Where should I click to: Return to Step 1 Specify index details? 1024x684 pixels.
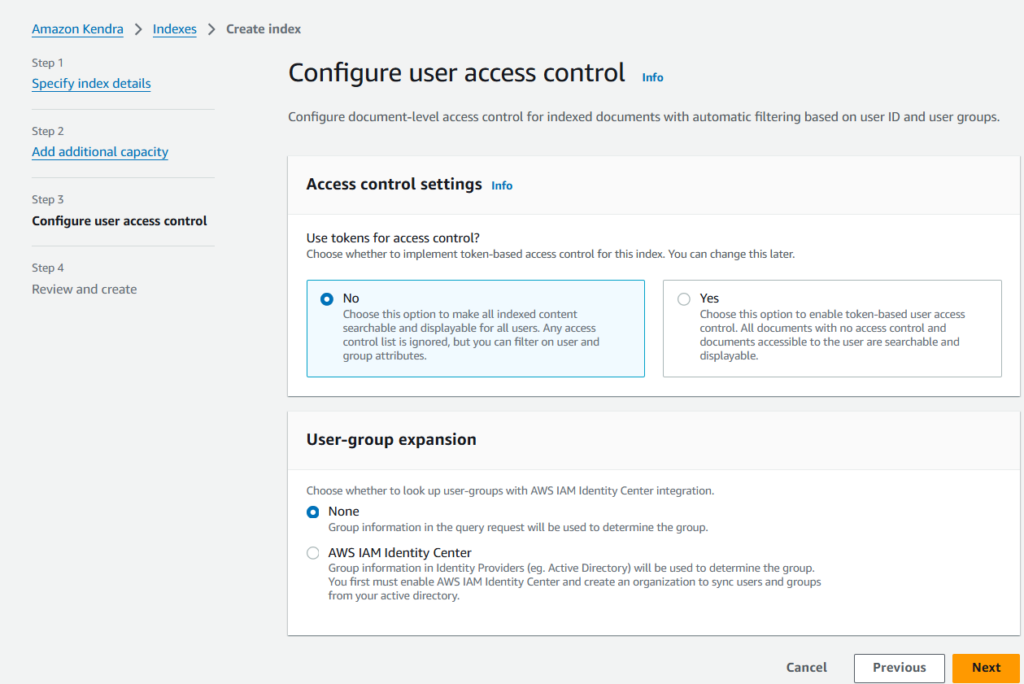[x=91, y=84]
